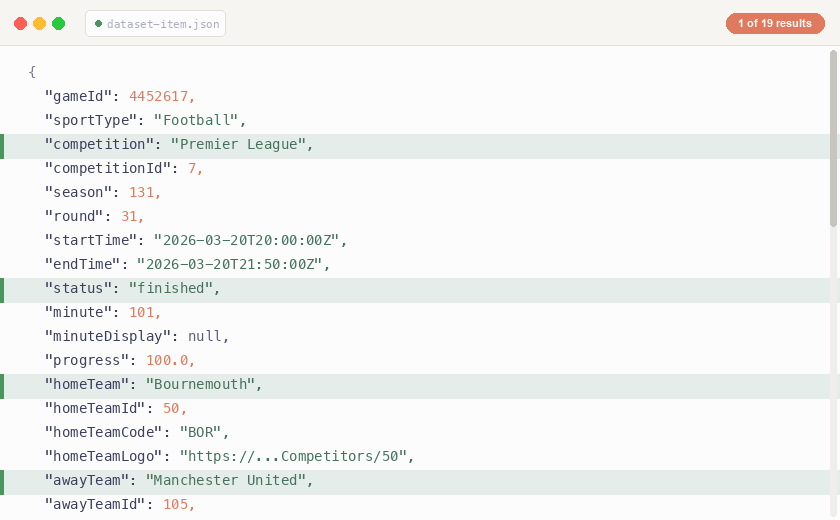Screen dimensions: 840x520
Task: Select the value "2026-03-20T20:00:00Z"
Action: (246, 240)
